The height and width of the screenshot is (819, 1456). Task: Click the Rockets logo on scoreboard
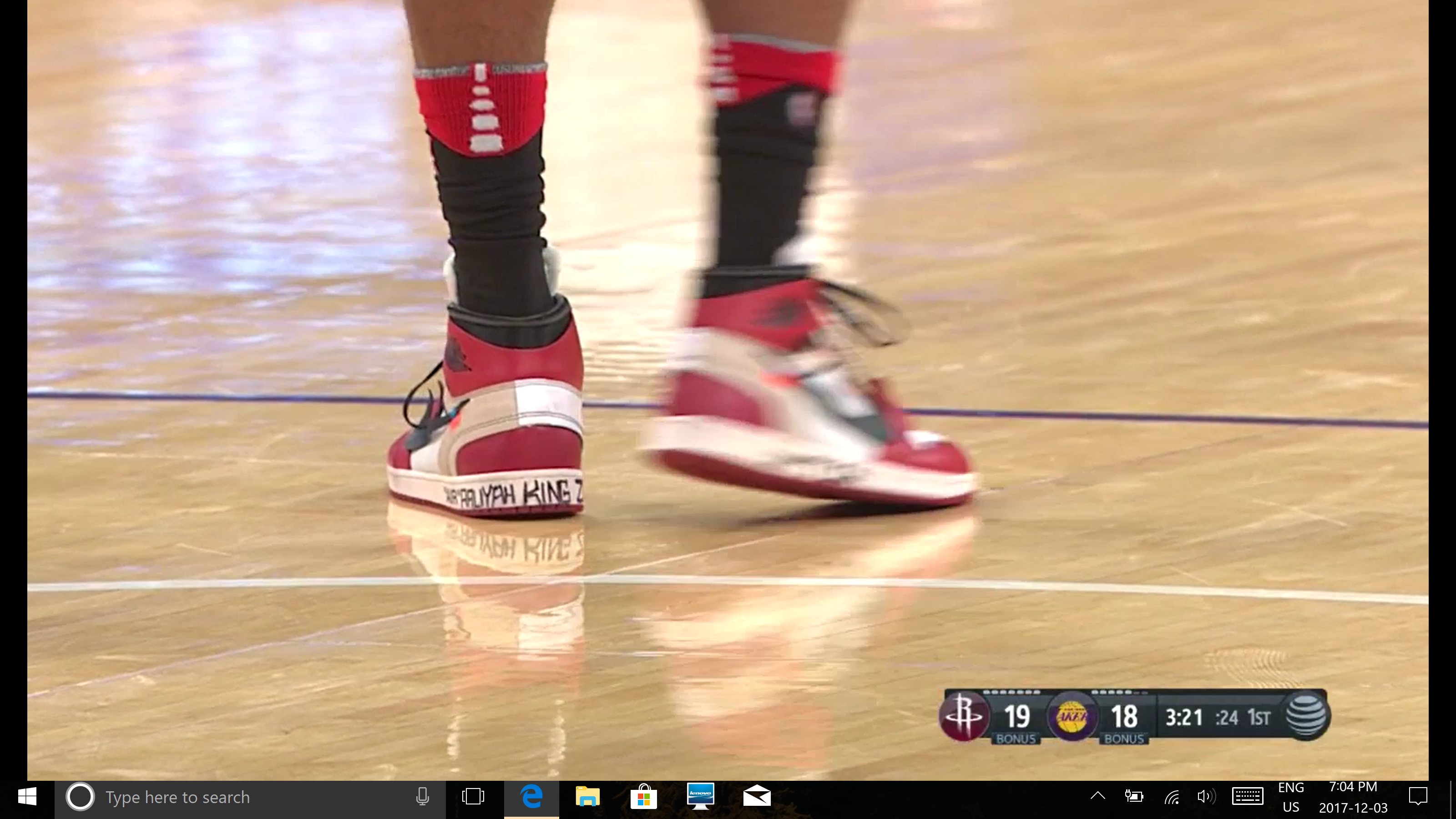point(964,716)
